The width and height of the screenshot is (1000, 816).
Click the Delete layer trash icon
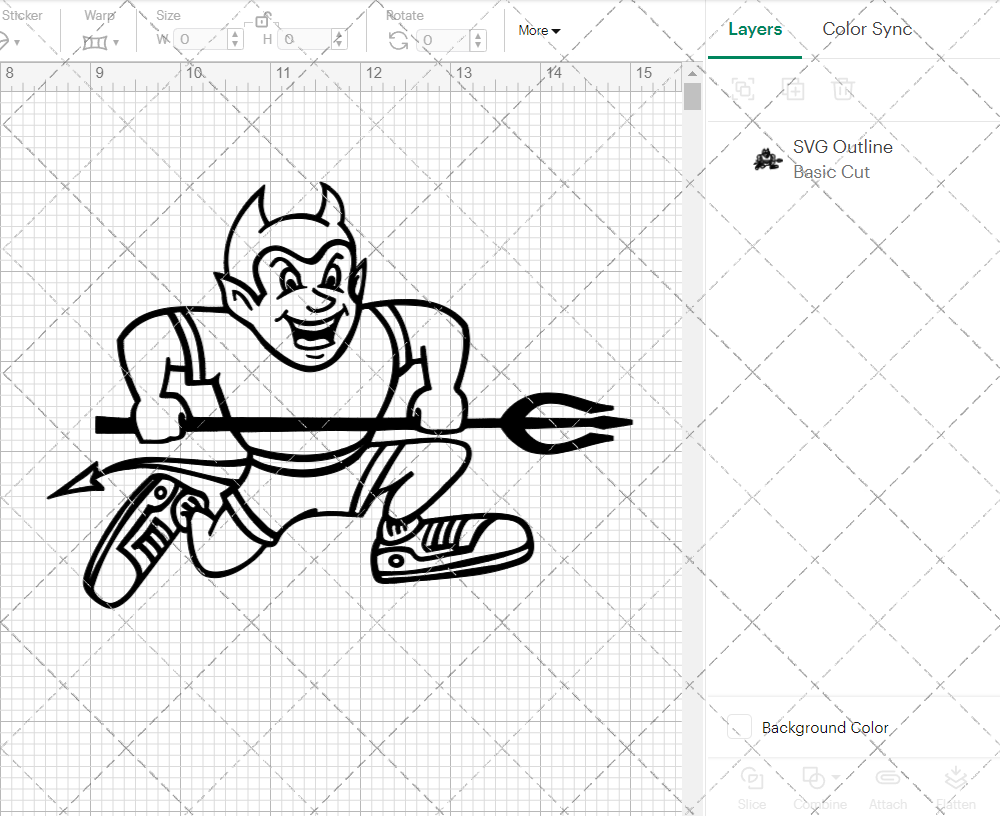click(x=843, y=90)
